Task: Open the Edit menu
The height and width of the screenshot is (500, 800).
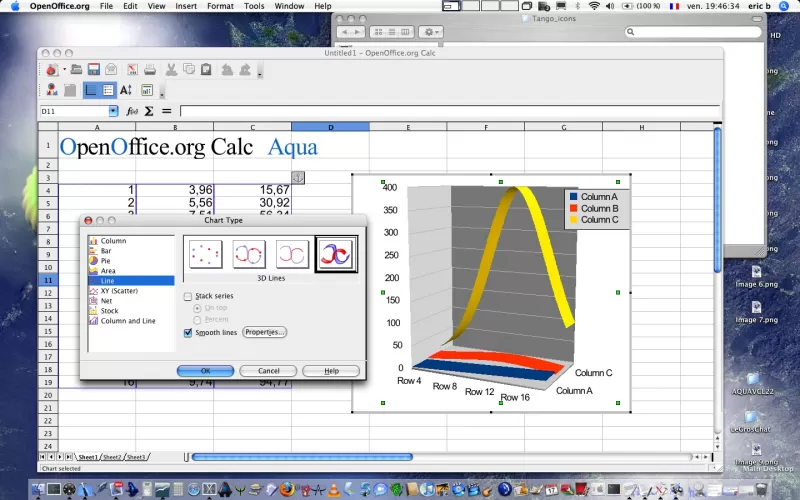Action: pos(130,6)
